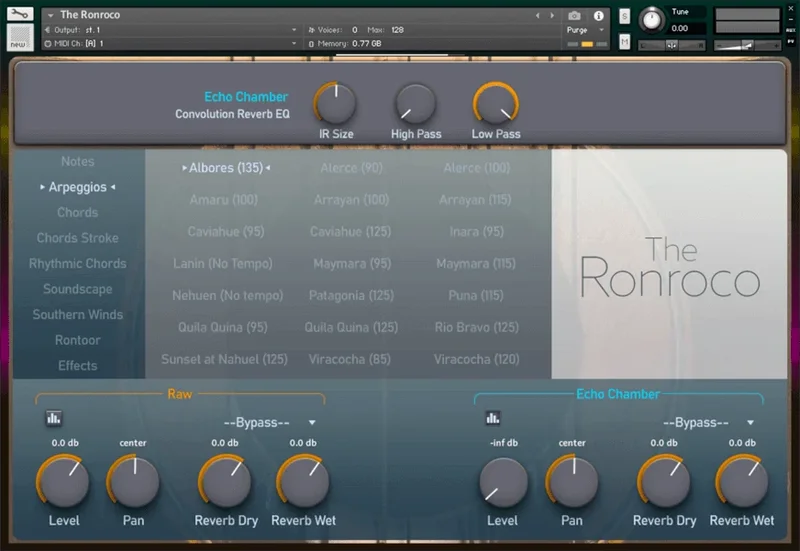Open the Purge menu
This screenshot has width=800, height=551.
tap(585, 30)
